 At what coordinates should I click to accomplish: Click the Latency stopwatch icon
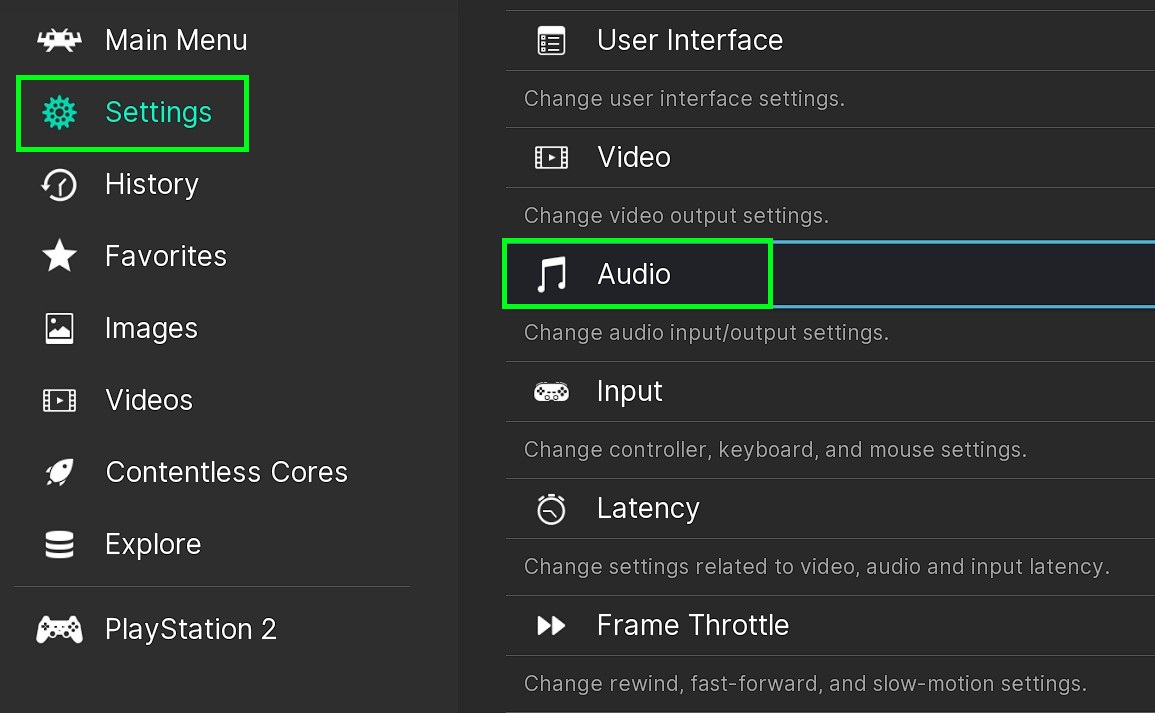click(551, 508)
